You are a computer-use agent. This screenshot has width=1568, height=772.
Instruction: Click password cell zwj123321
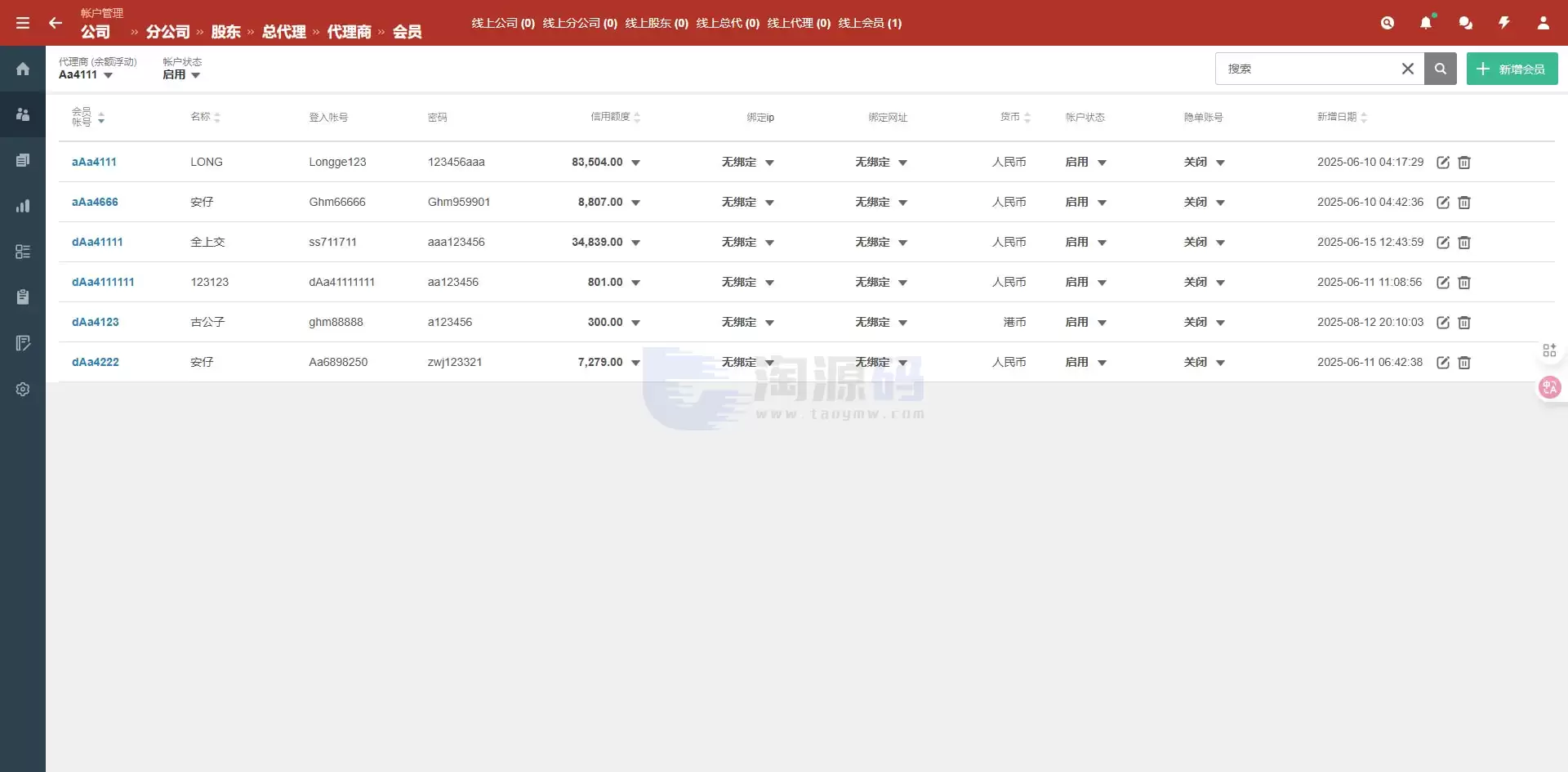coord(455,362)
